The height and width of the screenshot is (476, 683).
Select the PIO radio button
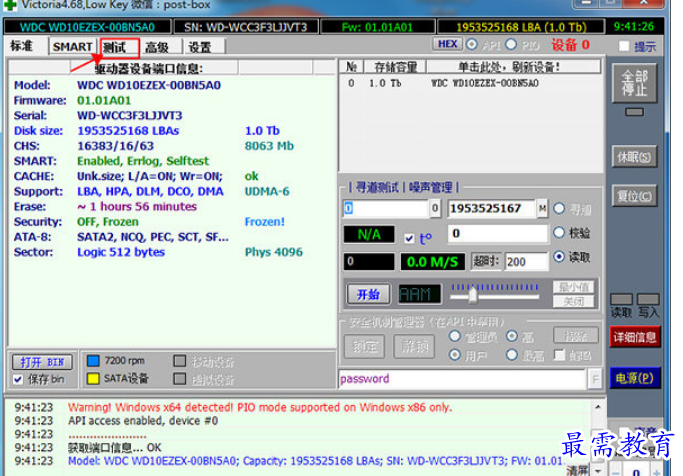511,44
